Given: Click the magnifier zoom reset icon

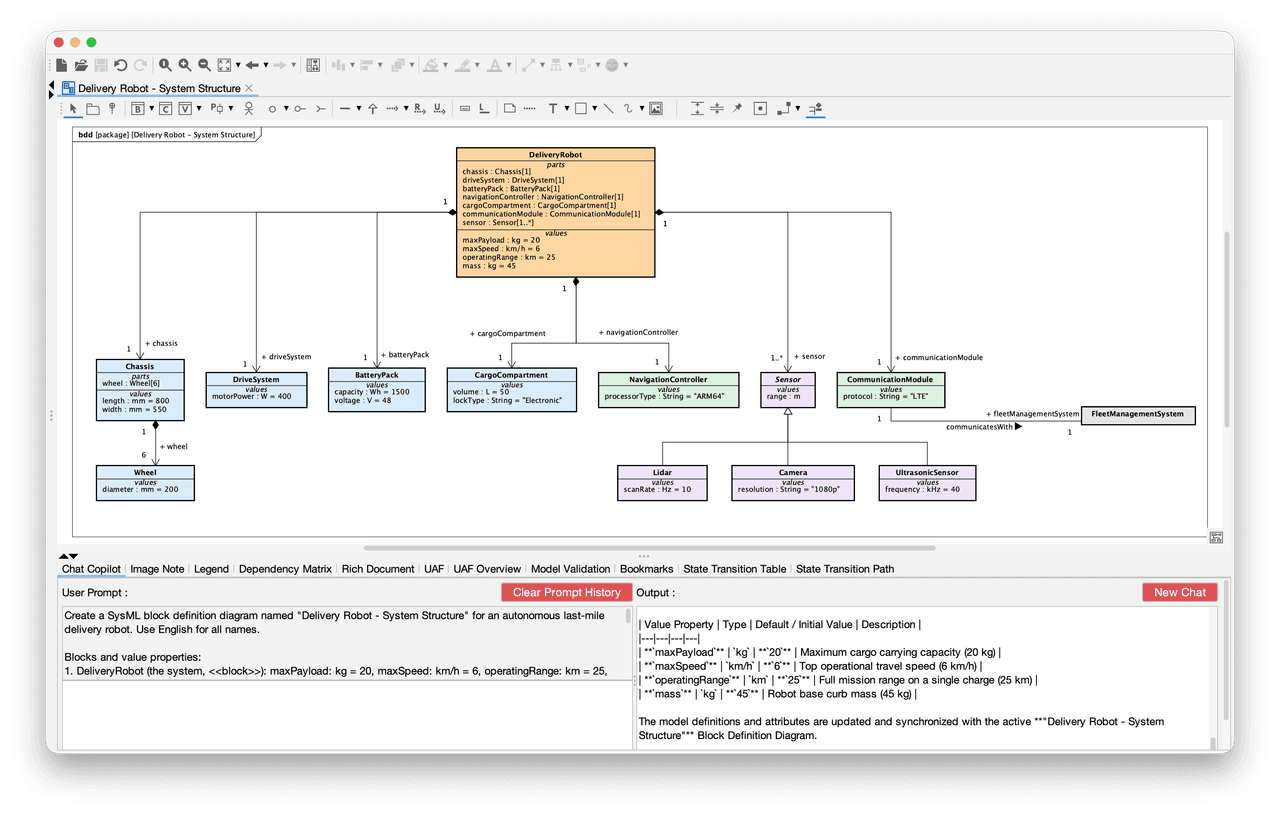Looking at the screenshot, I should click(165, 65).
